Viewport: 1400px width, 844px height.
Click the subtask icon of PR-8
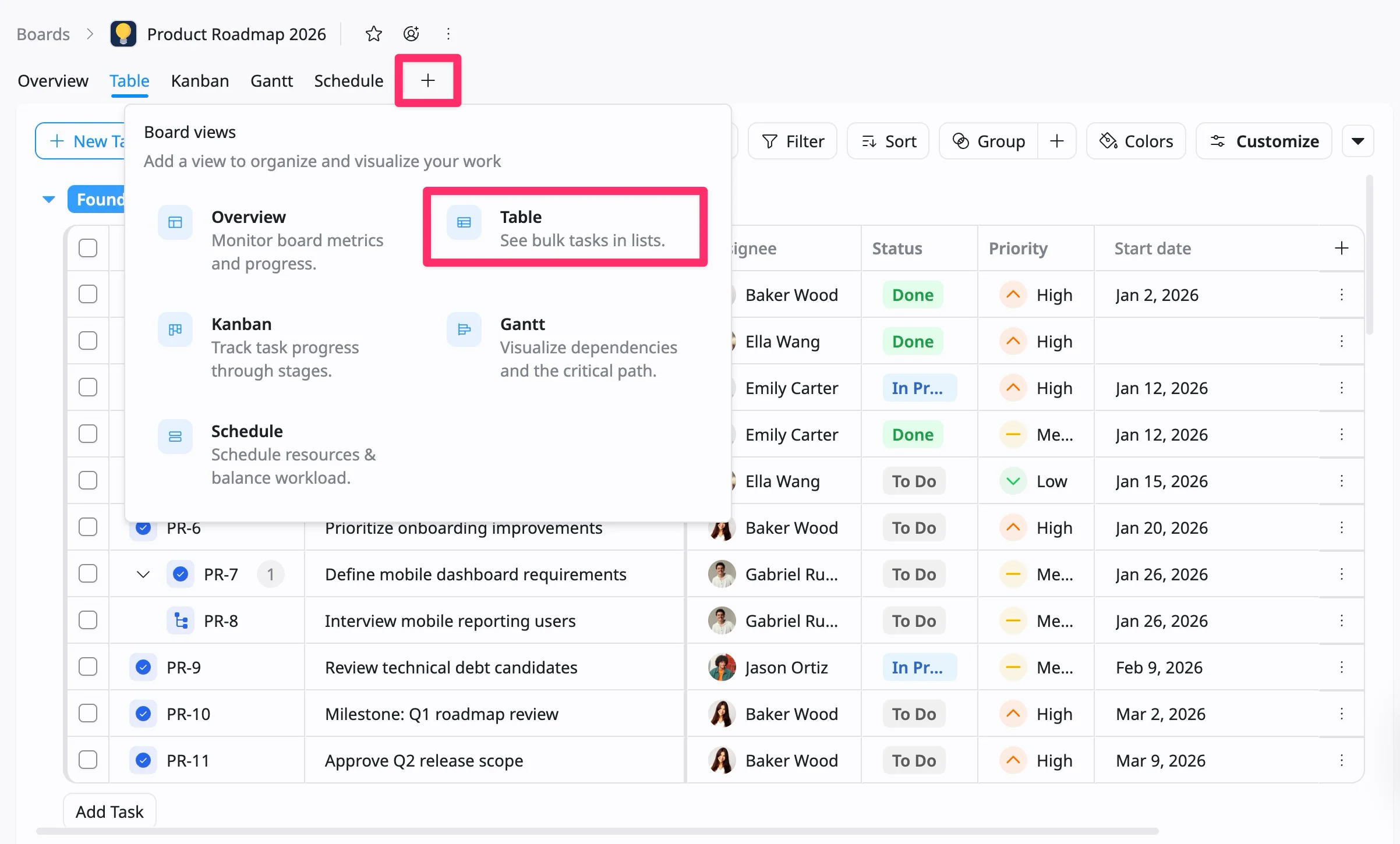click(181, 620)
